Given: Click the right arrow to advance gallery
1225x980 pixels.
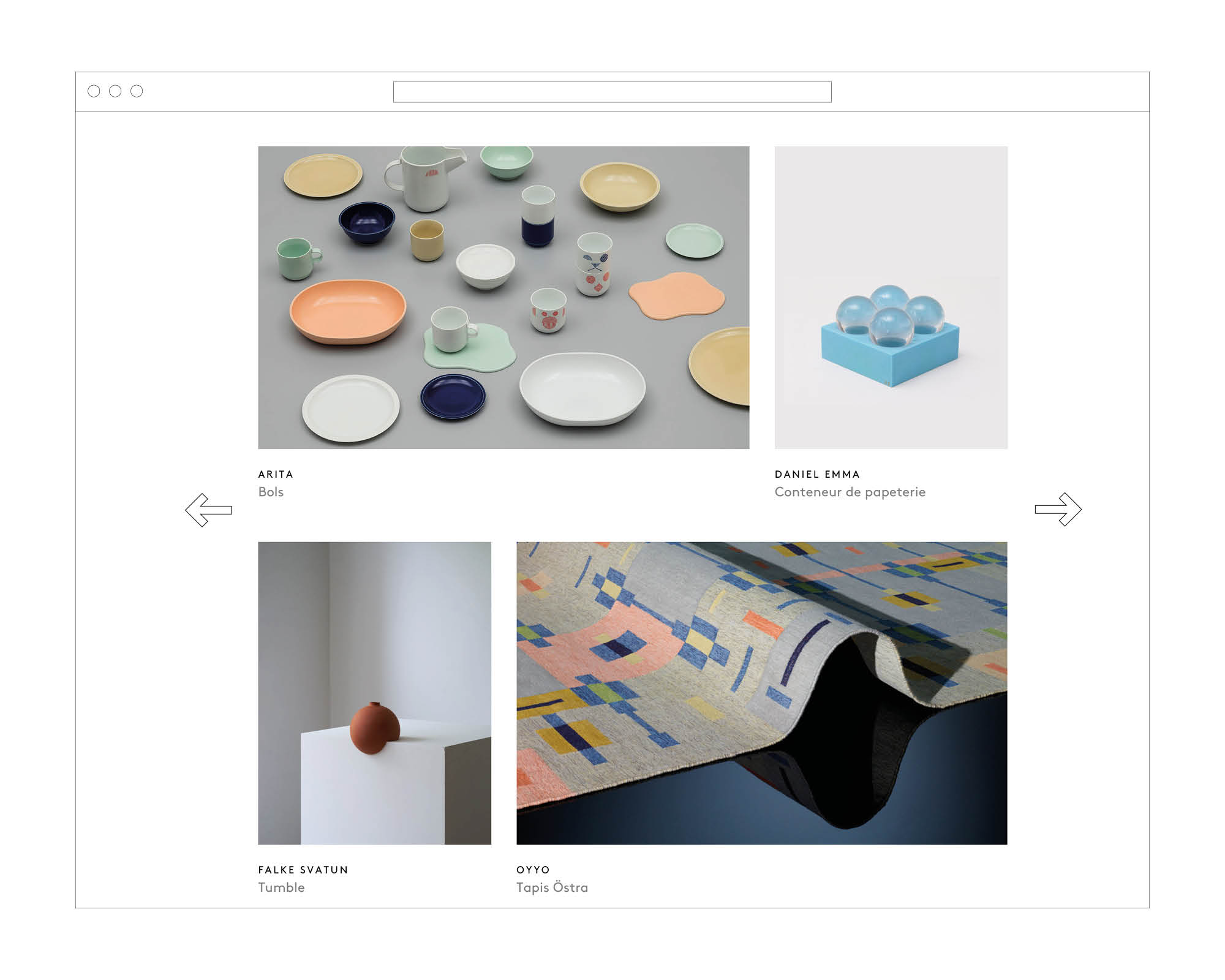Looking at the screenshot, I should tap(1058, 510).
